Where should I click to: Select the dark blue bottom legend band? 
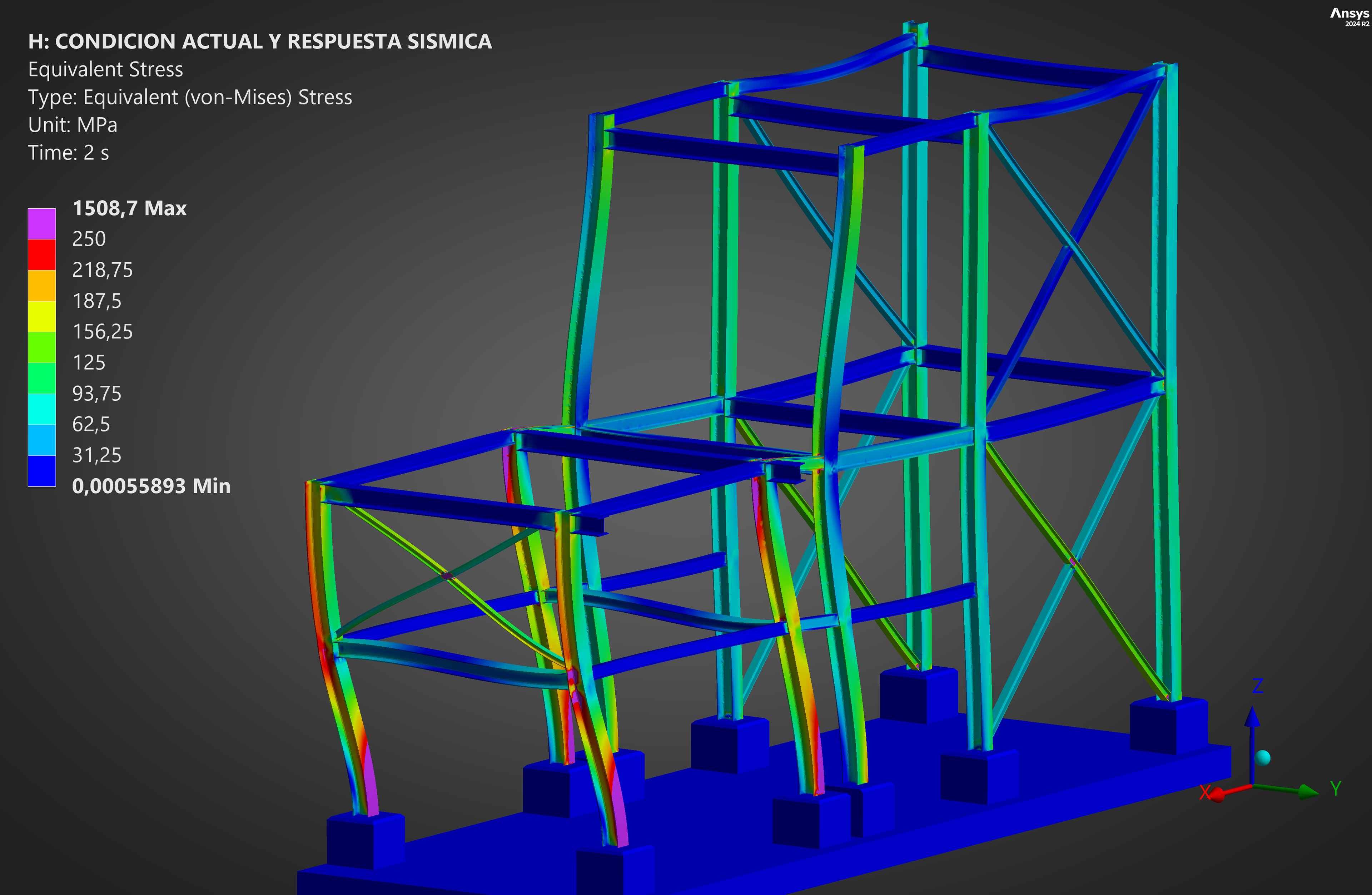point(41,471)
